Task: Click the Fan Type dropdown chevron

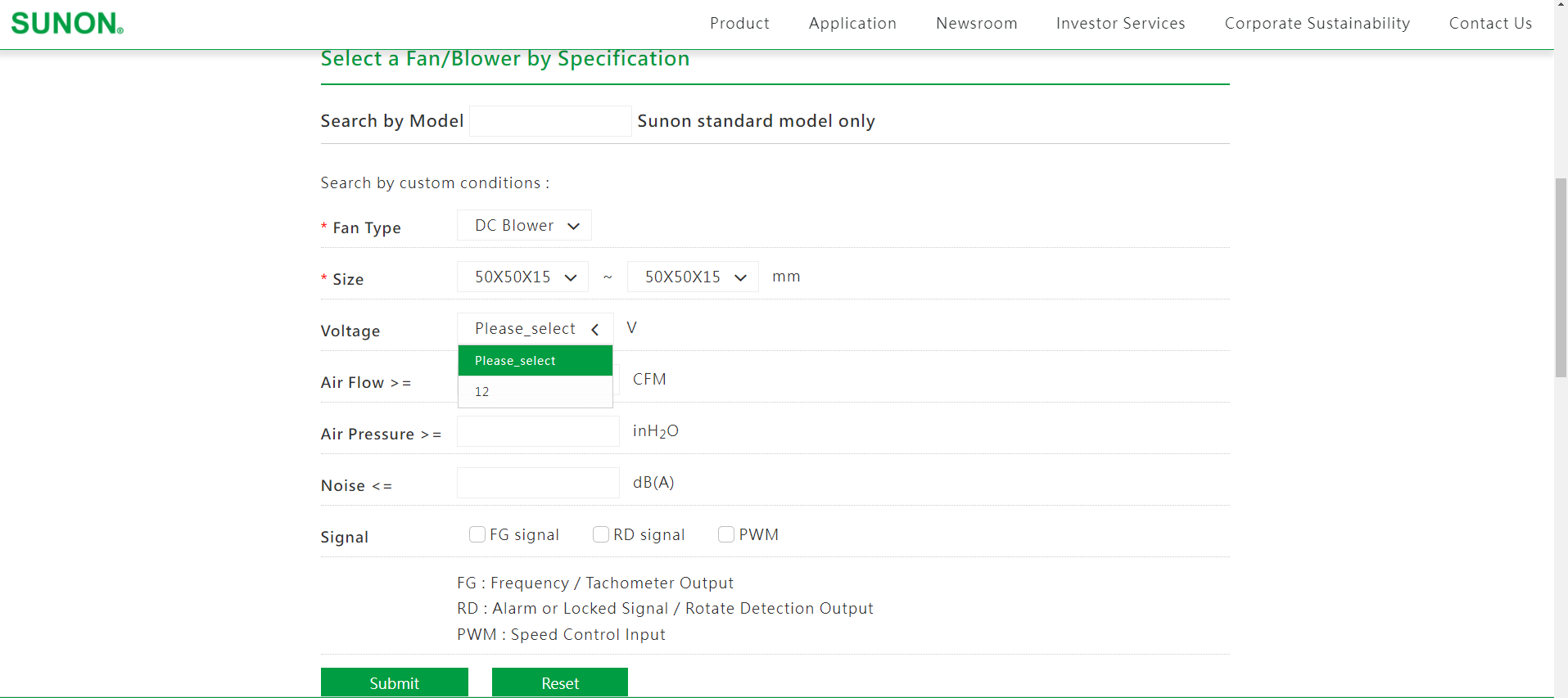Action: pyautogui.click(x=574, y=227)
